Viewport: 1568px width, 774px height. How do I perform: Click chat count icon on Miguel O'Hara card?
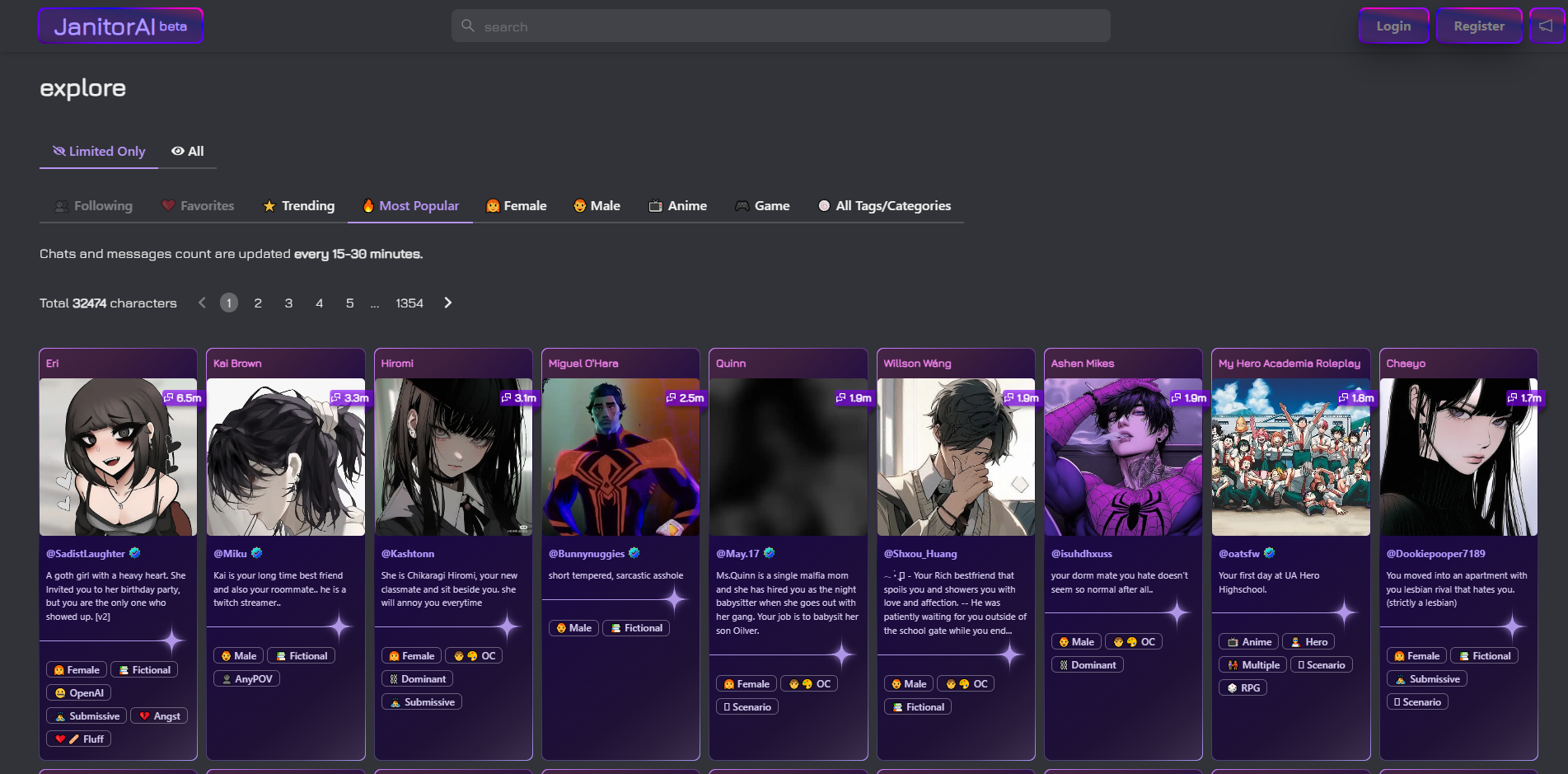click(x=672, y=397)
